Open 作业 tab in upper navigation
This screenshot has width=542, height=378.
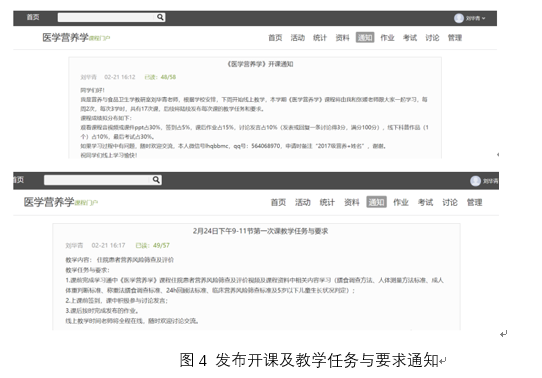387,38
